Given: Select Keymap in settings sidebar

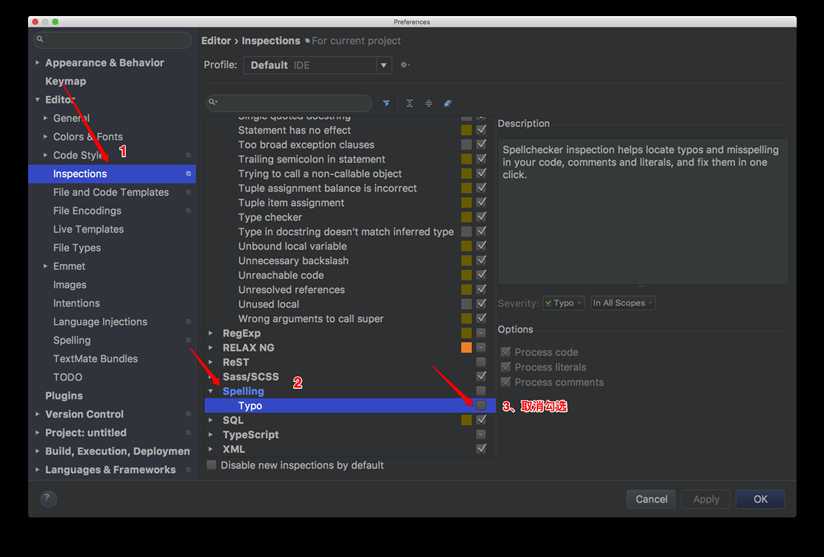Looking at the screenshot, I should [x=66, y=81].
